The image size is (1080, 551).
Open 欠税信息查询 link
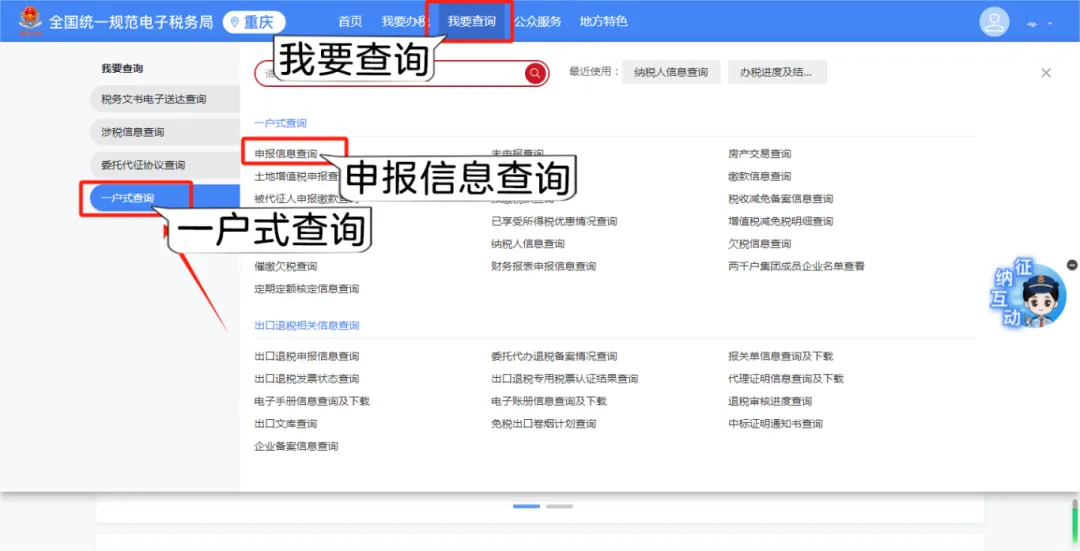coord(760,244)
